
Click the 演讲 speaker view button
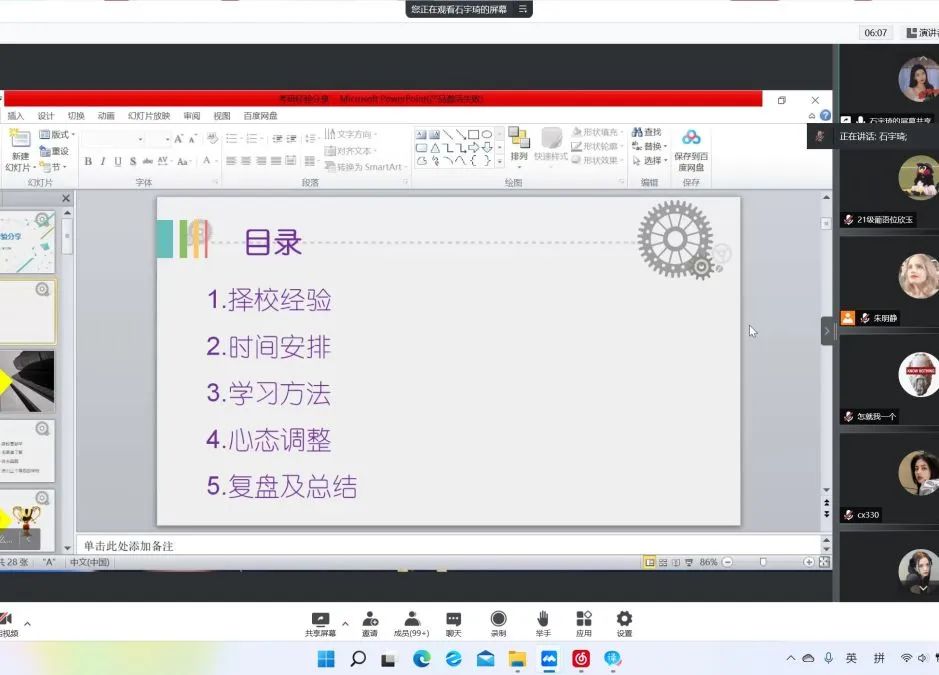(x=922, y=32)
